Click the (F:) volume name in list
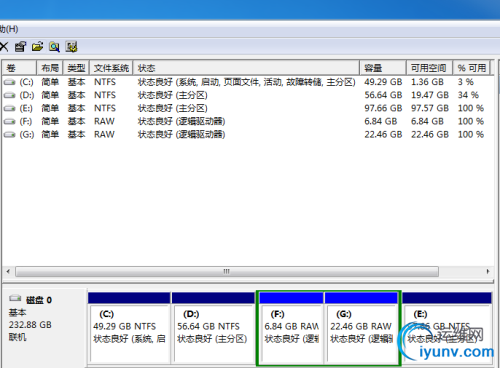The image size is (500, 368). click(26, 121)
